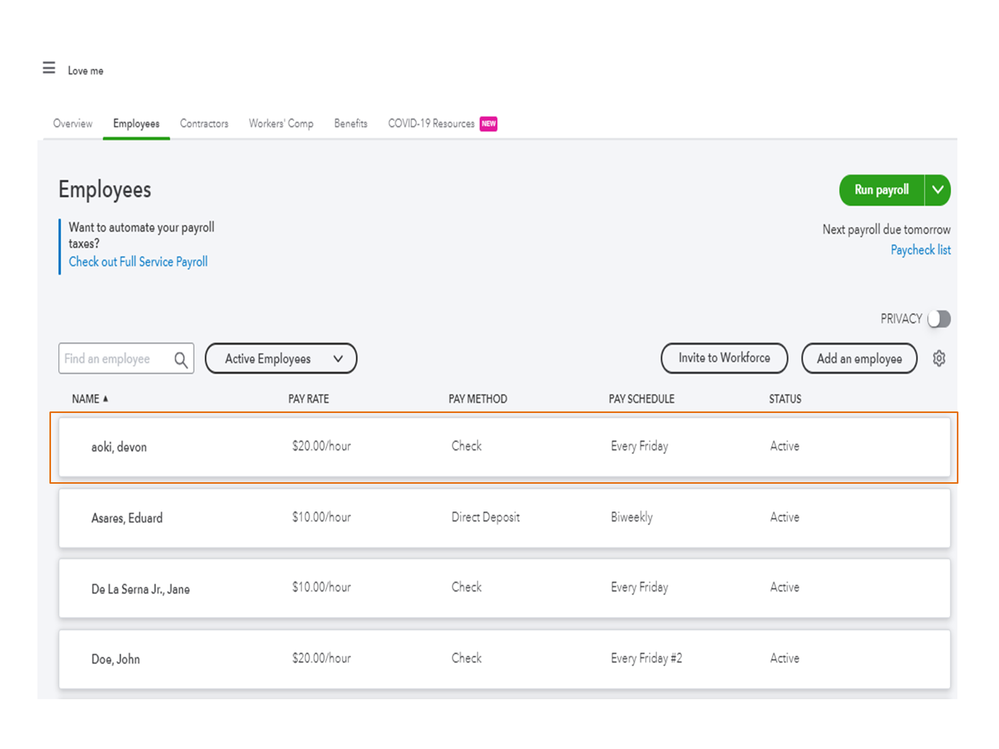Open the Paycheck list link

(920, 250)
